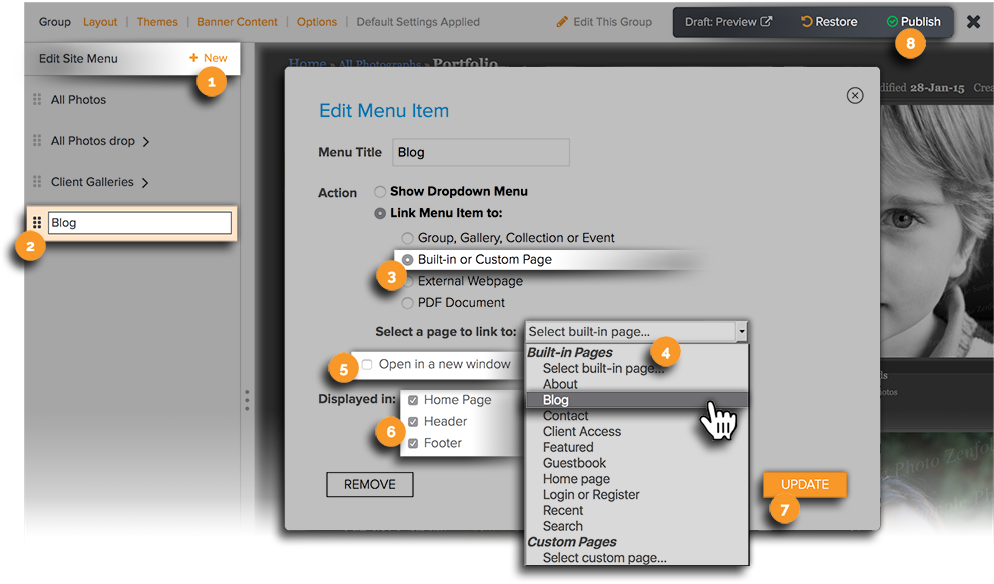The width and height of the screenshot is (994, 584).
Task: Select About from the built-in pages list
Action: pyautogui.click(x=560, y=384)
